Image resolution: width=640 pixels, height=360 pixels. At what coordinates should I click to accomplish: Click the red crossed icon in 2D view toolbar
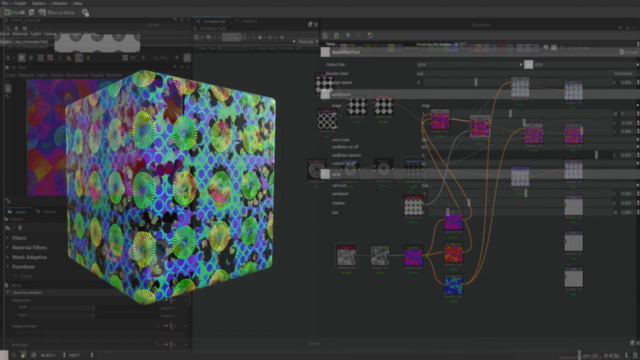coord(50,58)
